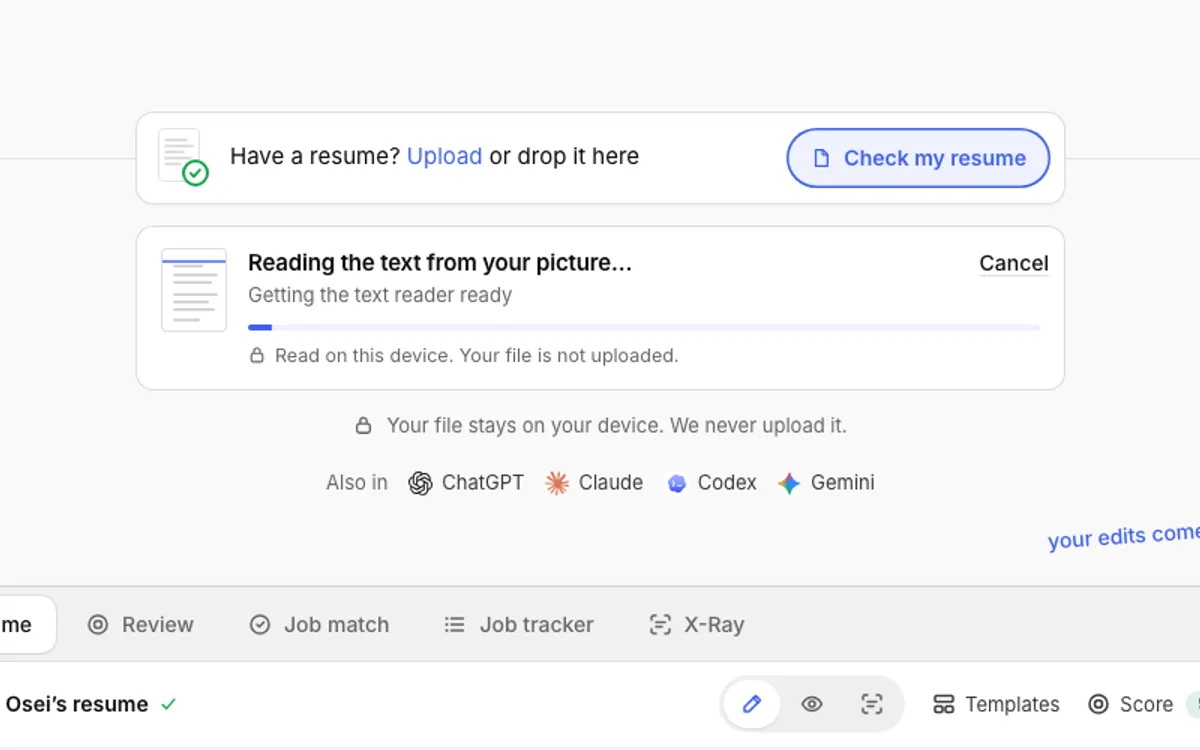Image resolution: width=1200 pixels, height=750 pixels.
Task: Open the Gemini link
Action: point(827,483)
